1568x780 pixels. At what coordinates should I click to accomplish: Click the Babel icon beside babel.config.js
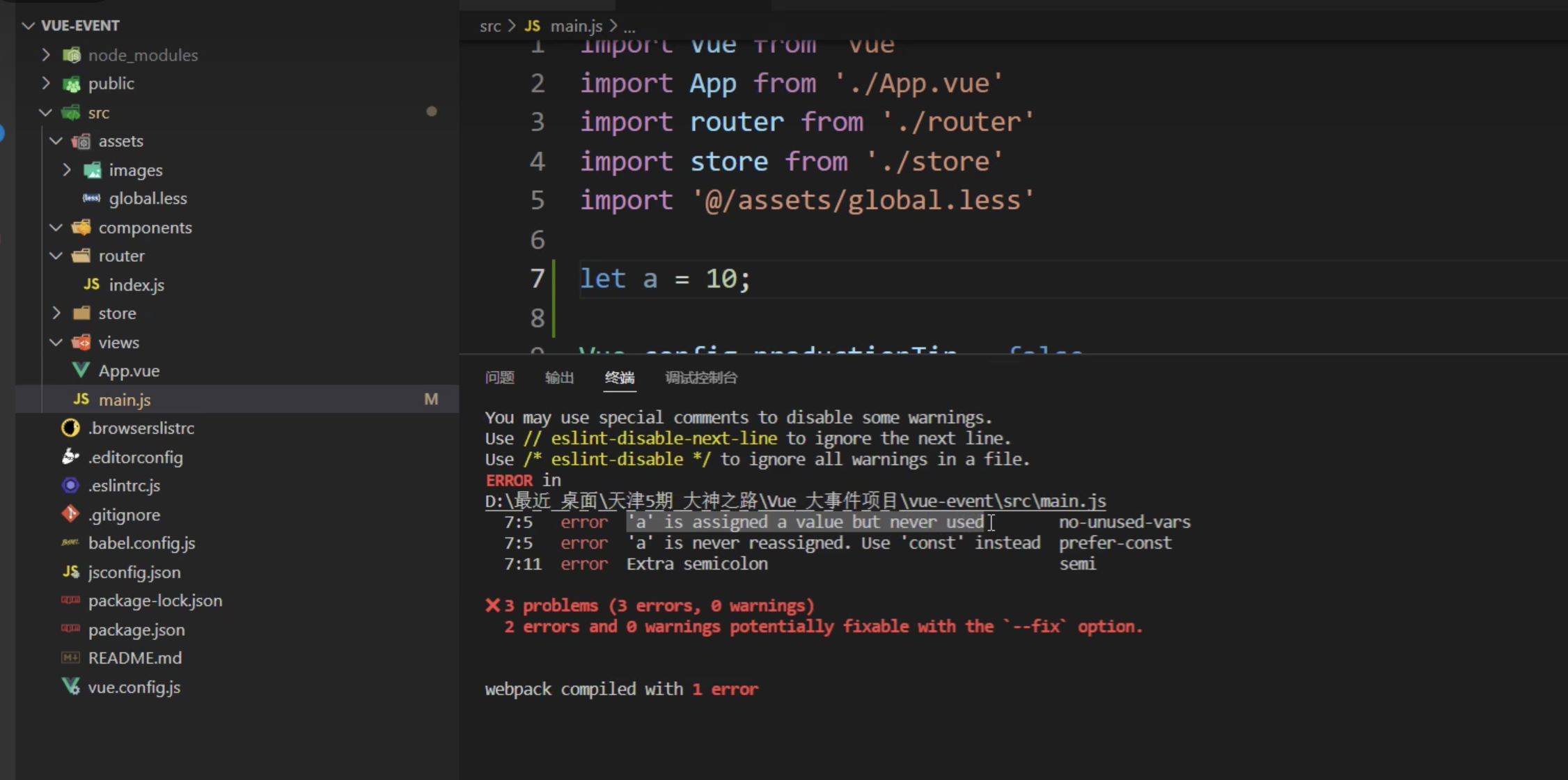pyautogui.click(x=70, y=543)
